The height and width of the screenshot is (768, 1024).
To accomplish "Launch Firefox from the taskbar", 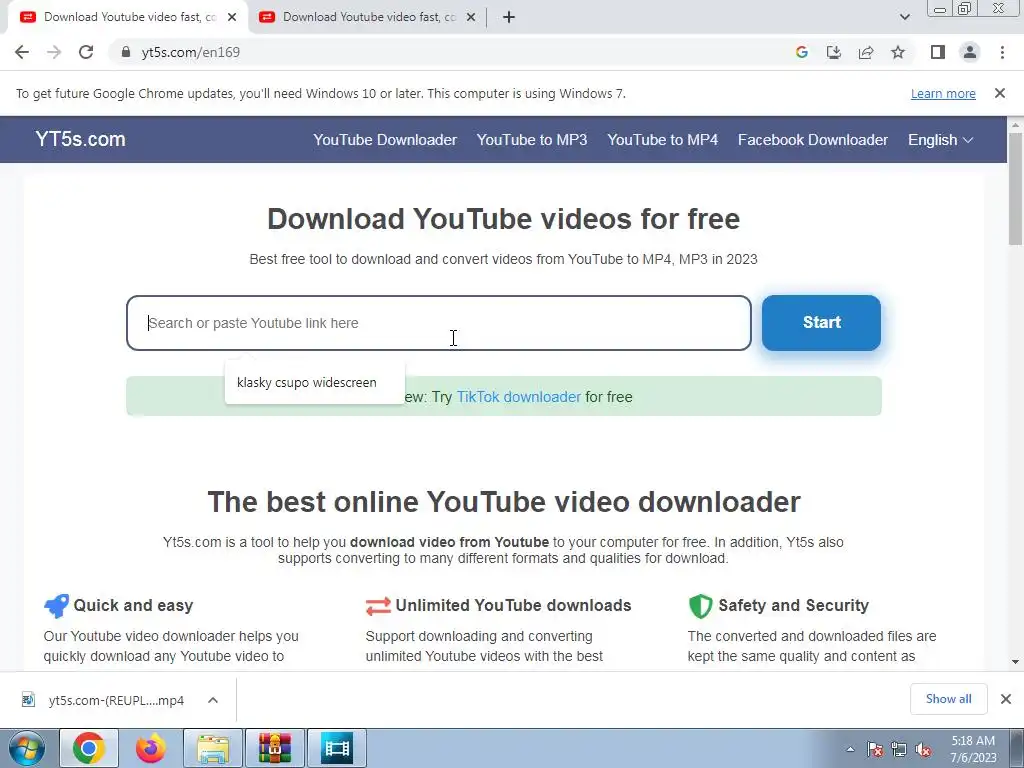I will click(150, 748).
